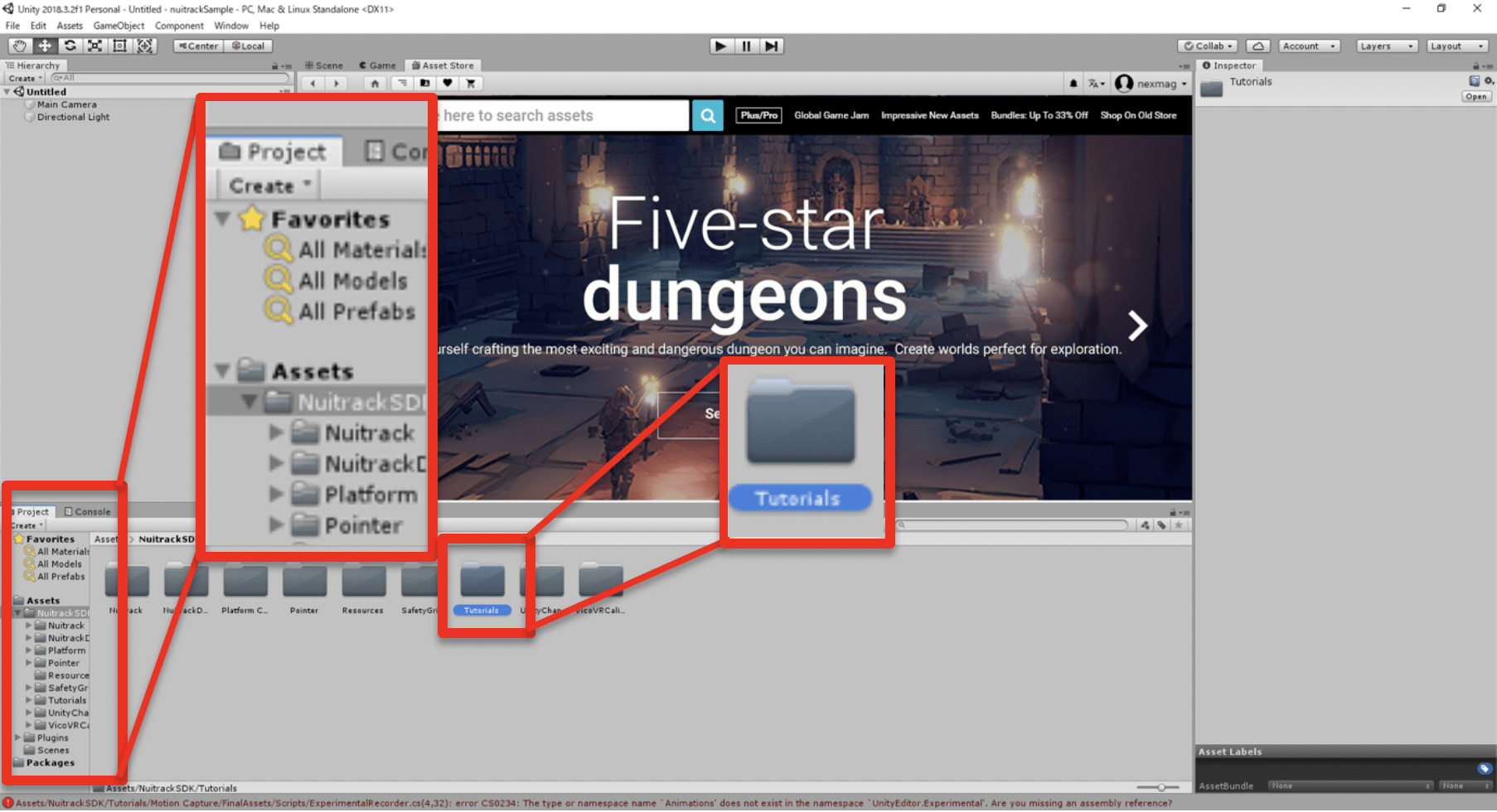Viewport: 1497px width, 812px height.
Task: Select the Move tool
Action: point(45,46)
